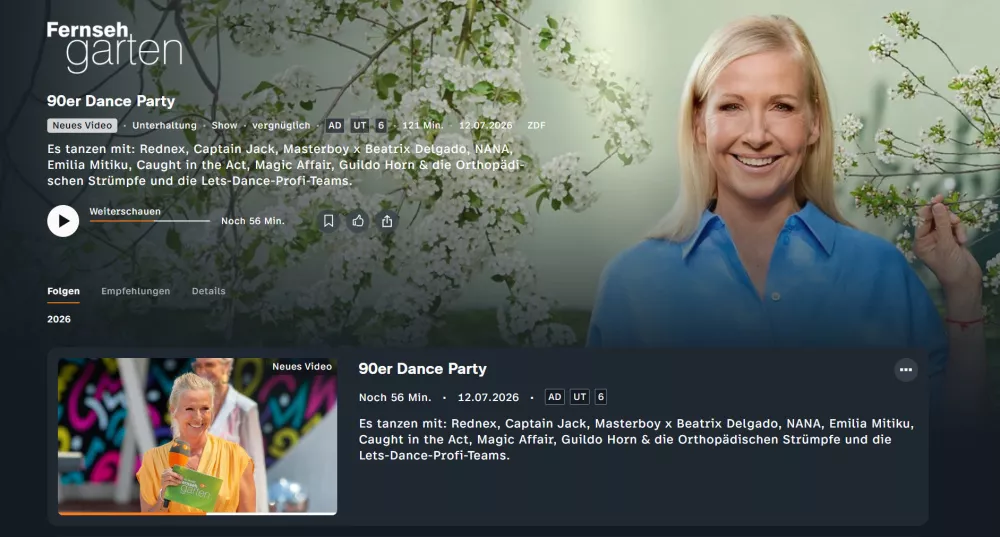The height and width of the screenshot is (537, 1000).
Task: Open the share icon next to thumbs-up
Action: (387, 221)
